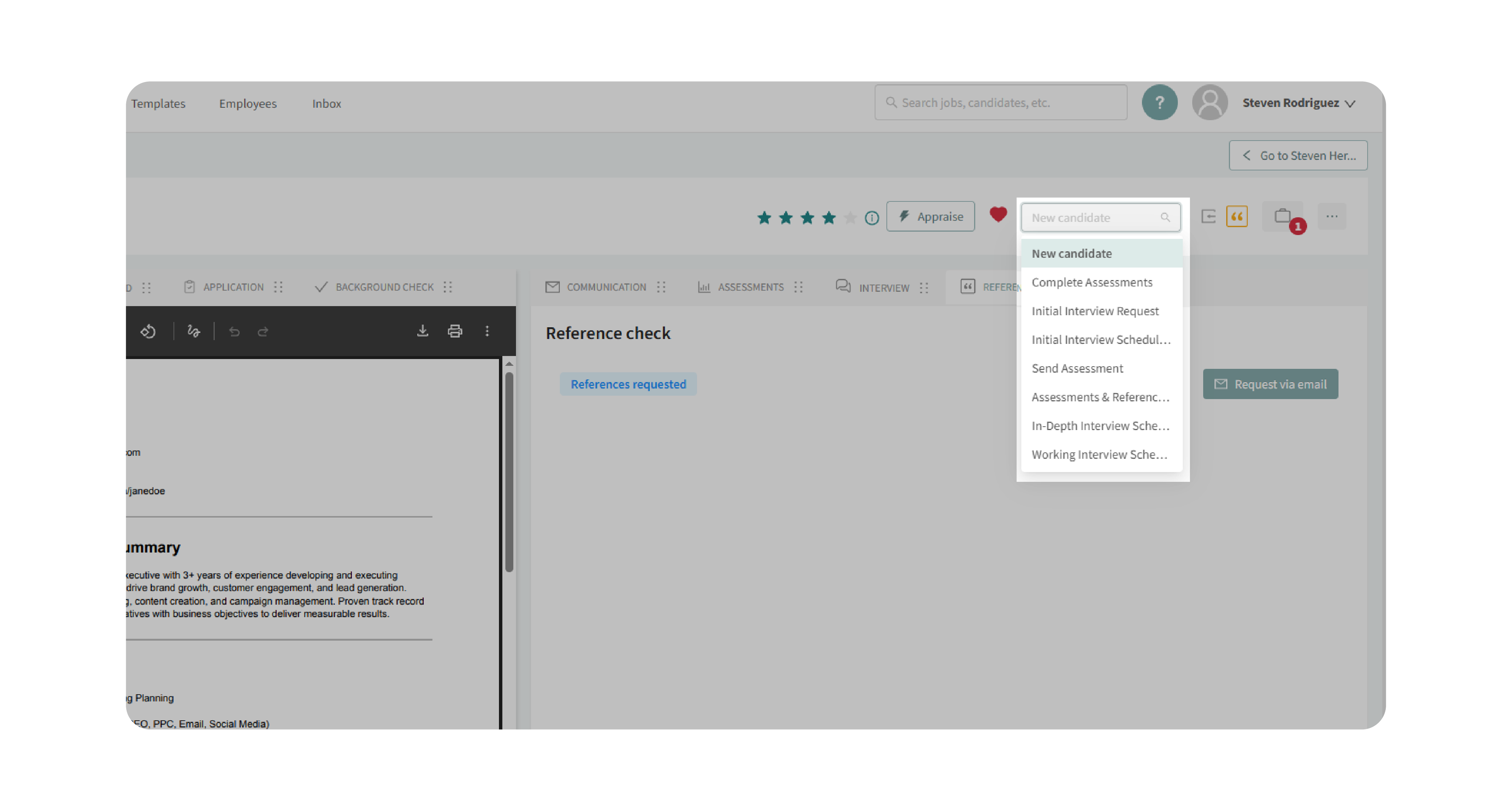Open the PDF viewer's three-dot menu
1512x811 pixels.
coord(487,331)
